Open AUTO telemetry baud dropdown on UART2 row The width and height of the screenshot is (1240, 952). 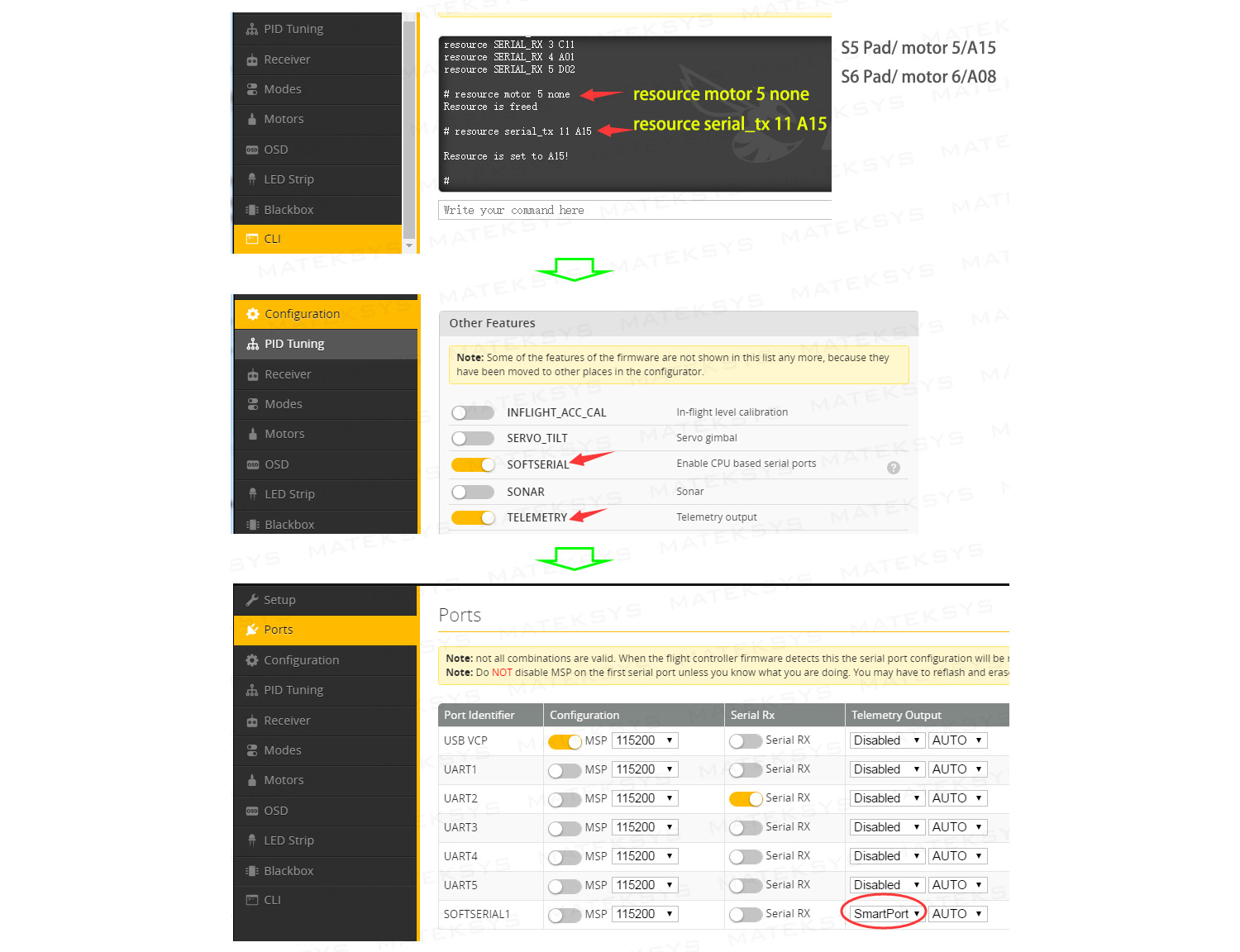(x=957, y=798)
